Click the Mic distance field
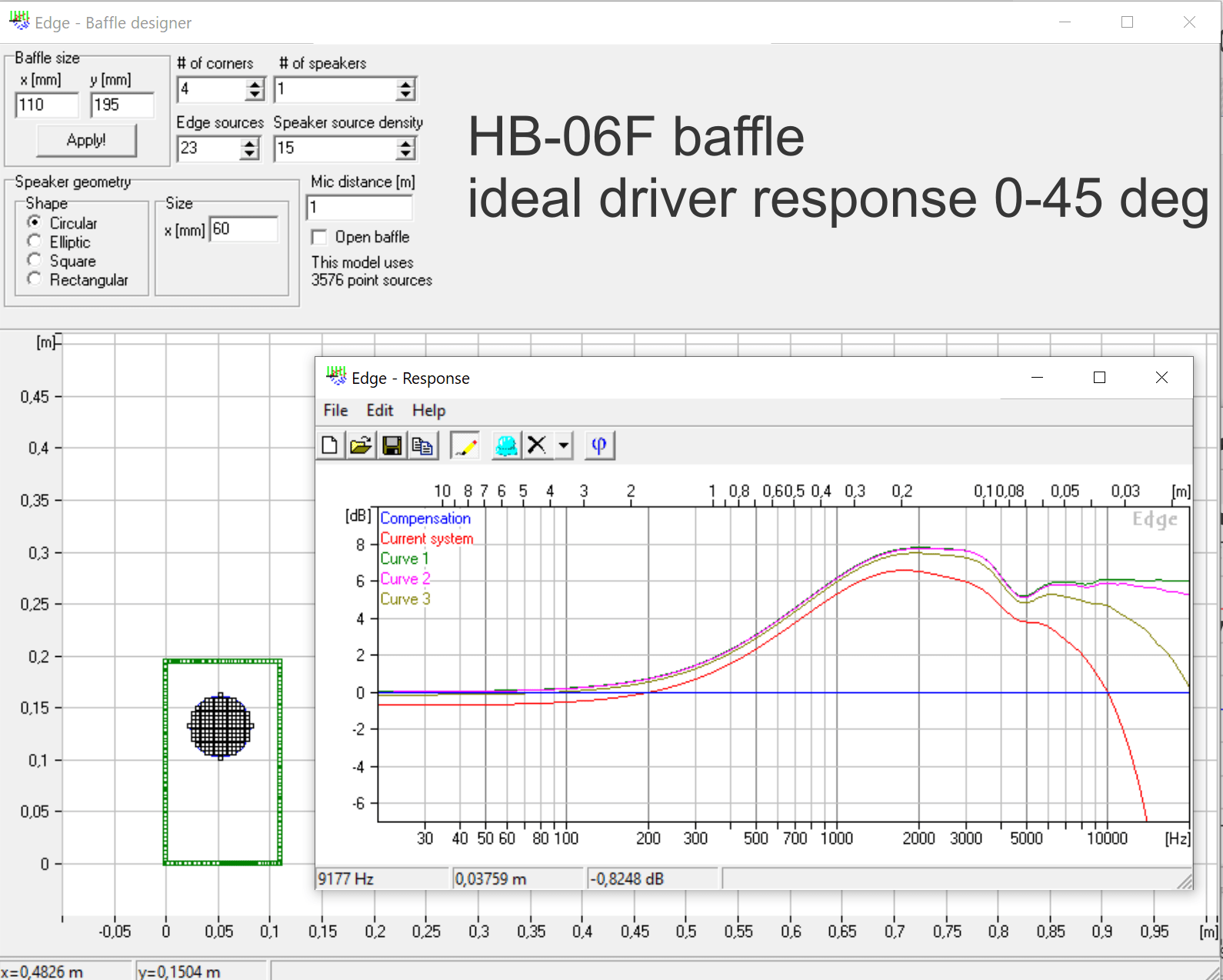The width and height of the screenshot is (1223, 980). (359, 207)
